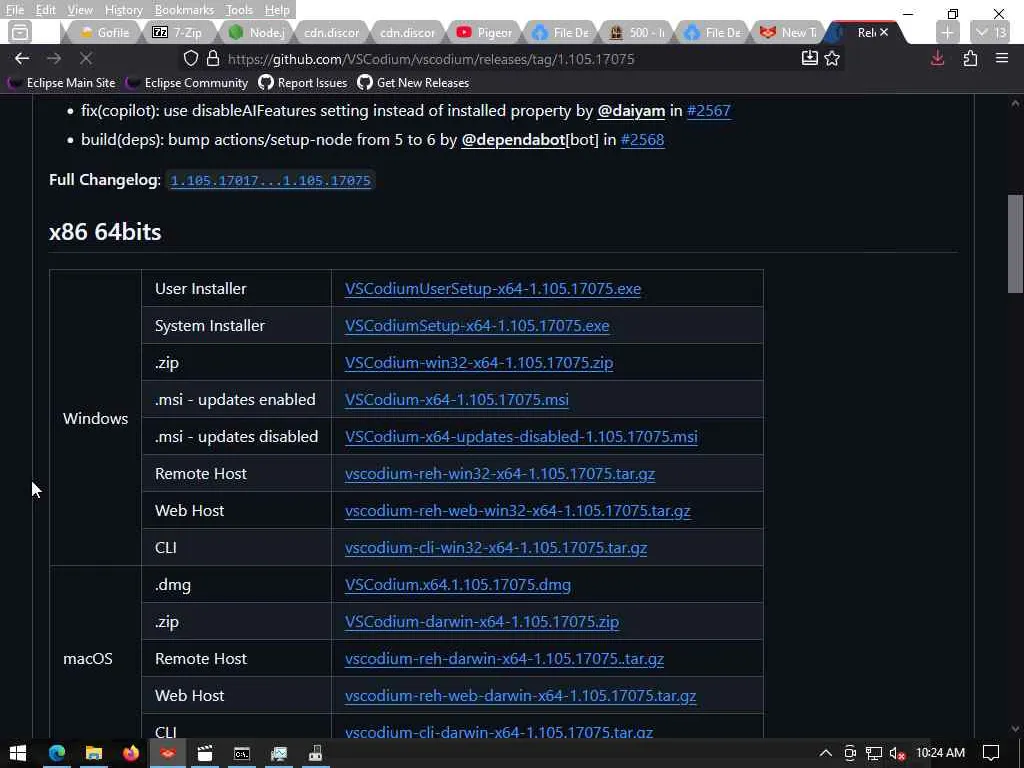
Task: Click the muted volume tray icon
Action: 898,753
